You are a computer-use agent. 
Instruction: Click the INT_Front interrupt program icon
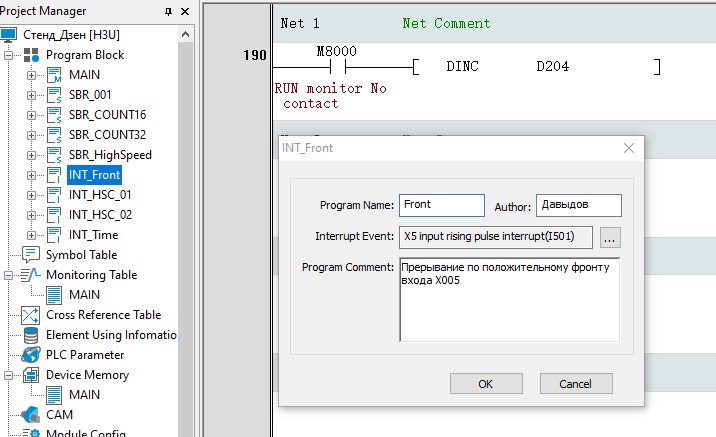point(54,175)
